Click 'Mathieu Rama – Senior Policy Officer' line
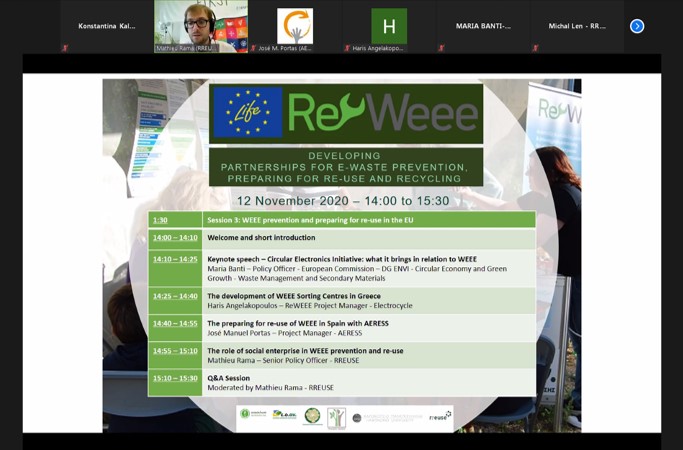This screenshot has width=683, height=450. [x=283, y=361]
